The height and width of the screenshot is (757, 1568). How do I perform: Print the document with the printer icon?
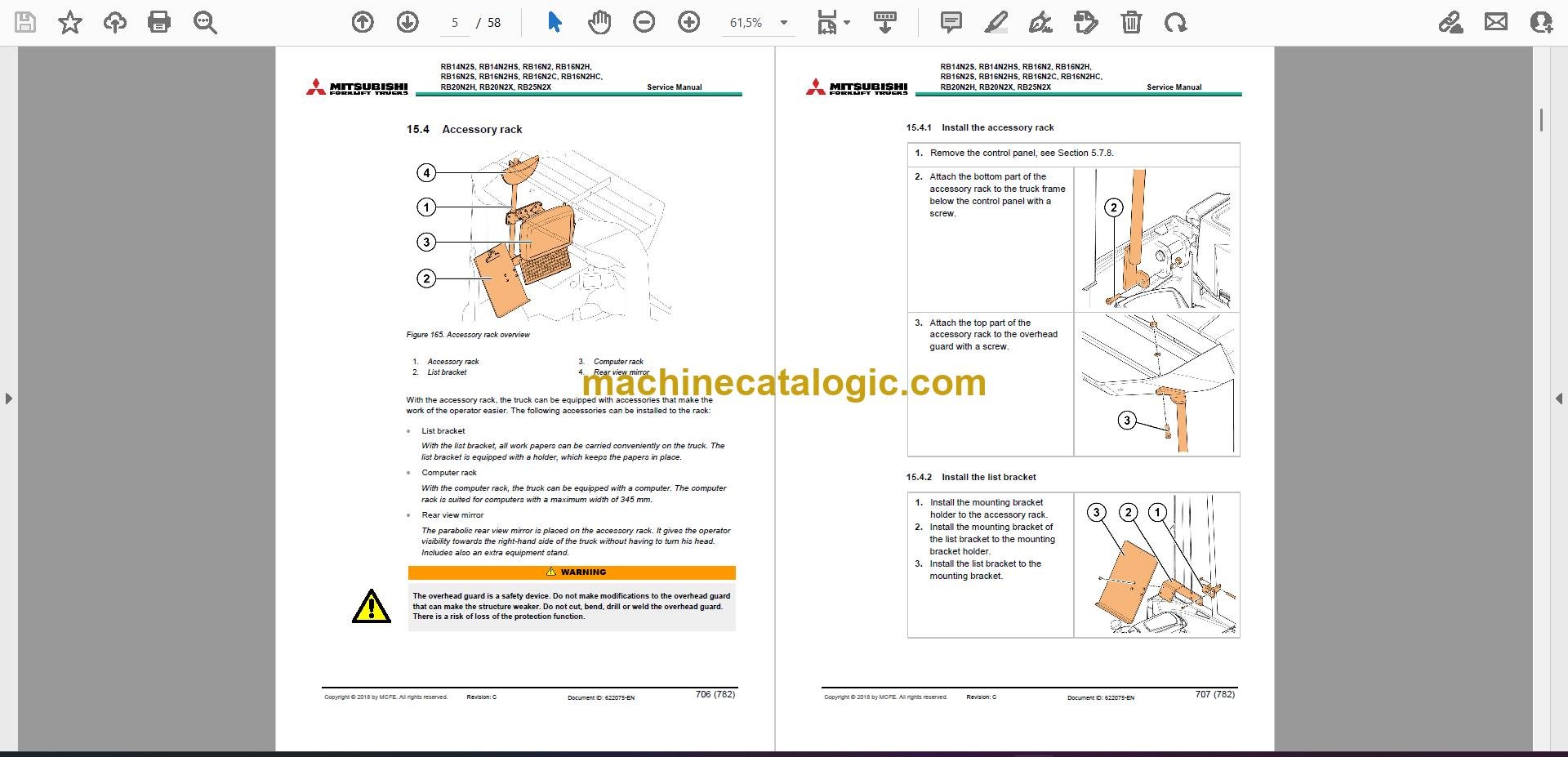tap(159, 22)
